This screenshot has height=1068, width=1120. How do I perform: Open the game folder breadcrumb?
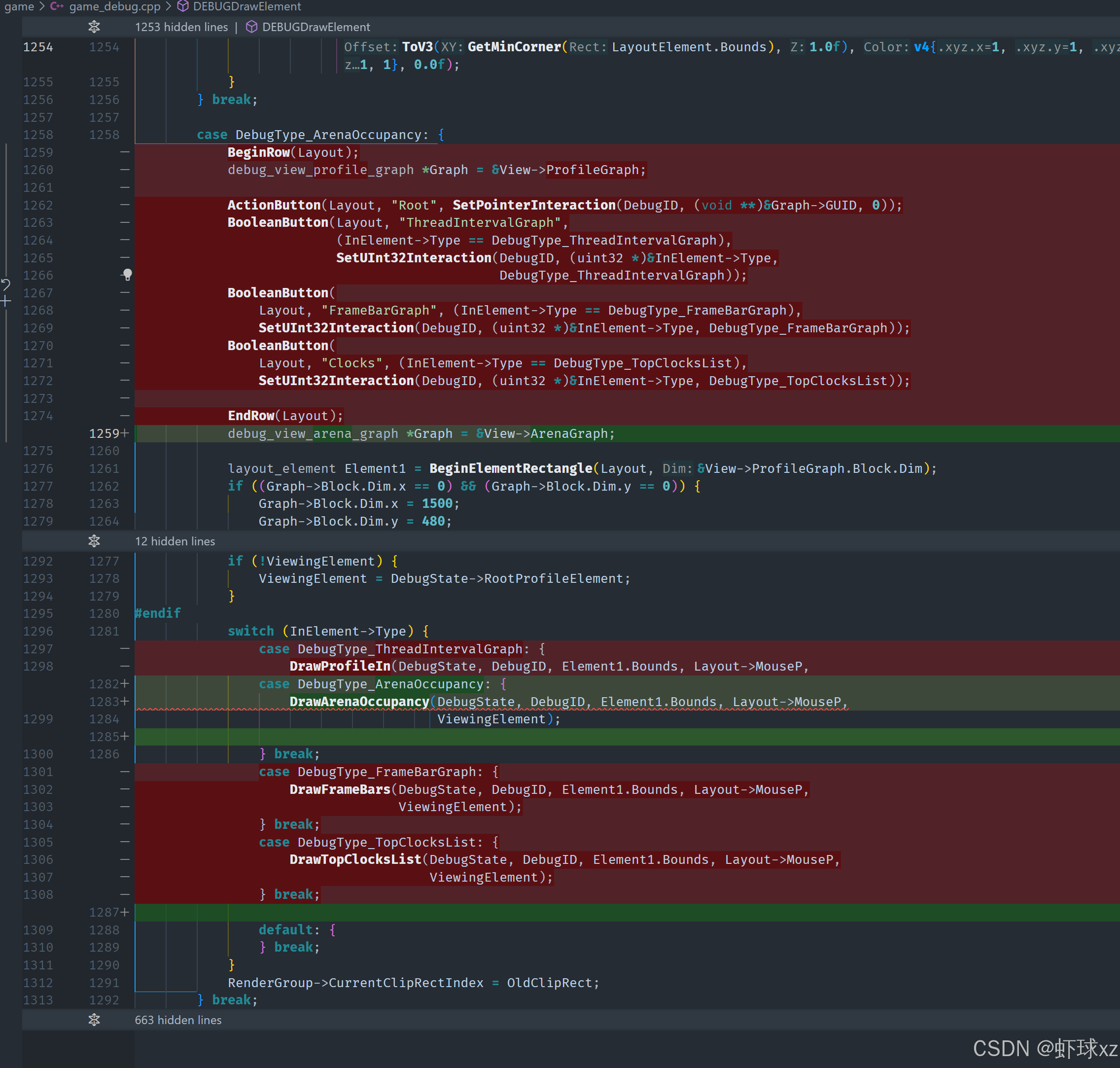click(x=19, y=6)
